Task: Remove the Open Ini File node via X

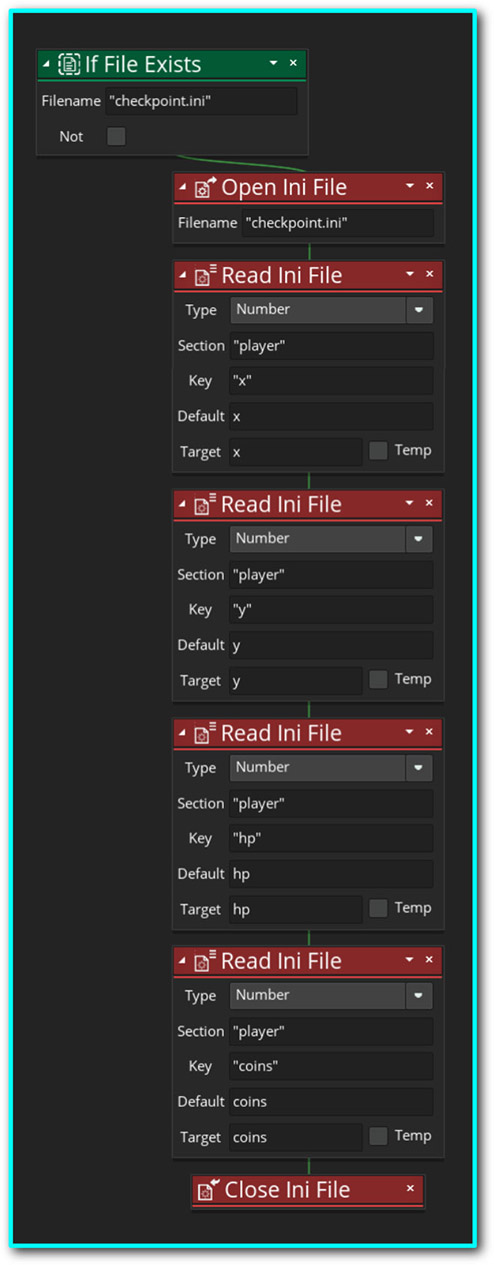Action: (429, 186)
